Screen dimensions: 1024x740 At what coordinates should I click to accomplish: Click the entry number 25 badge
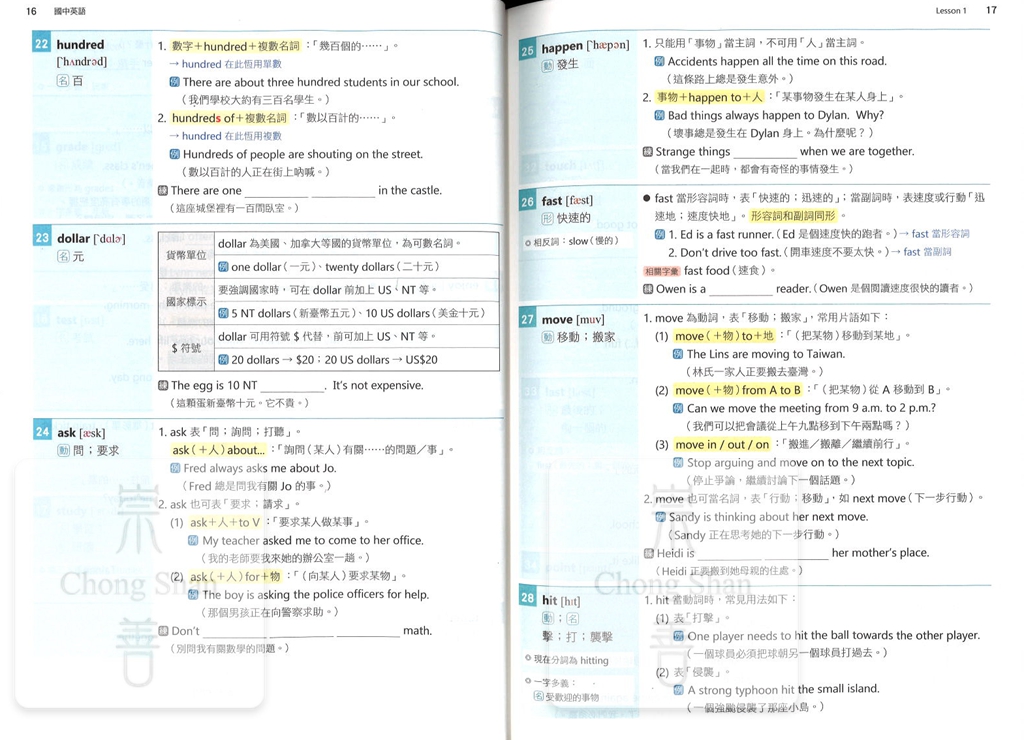528,50
